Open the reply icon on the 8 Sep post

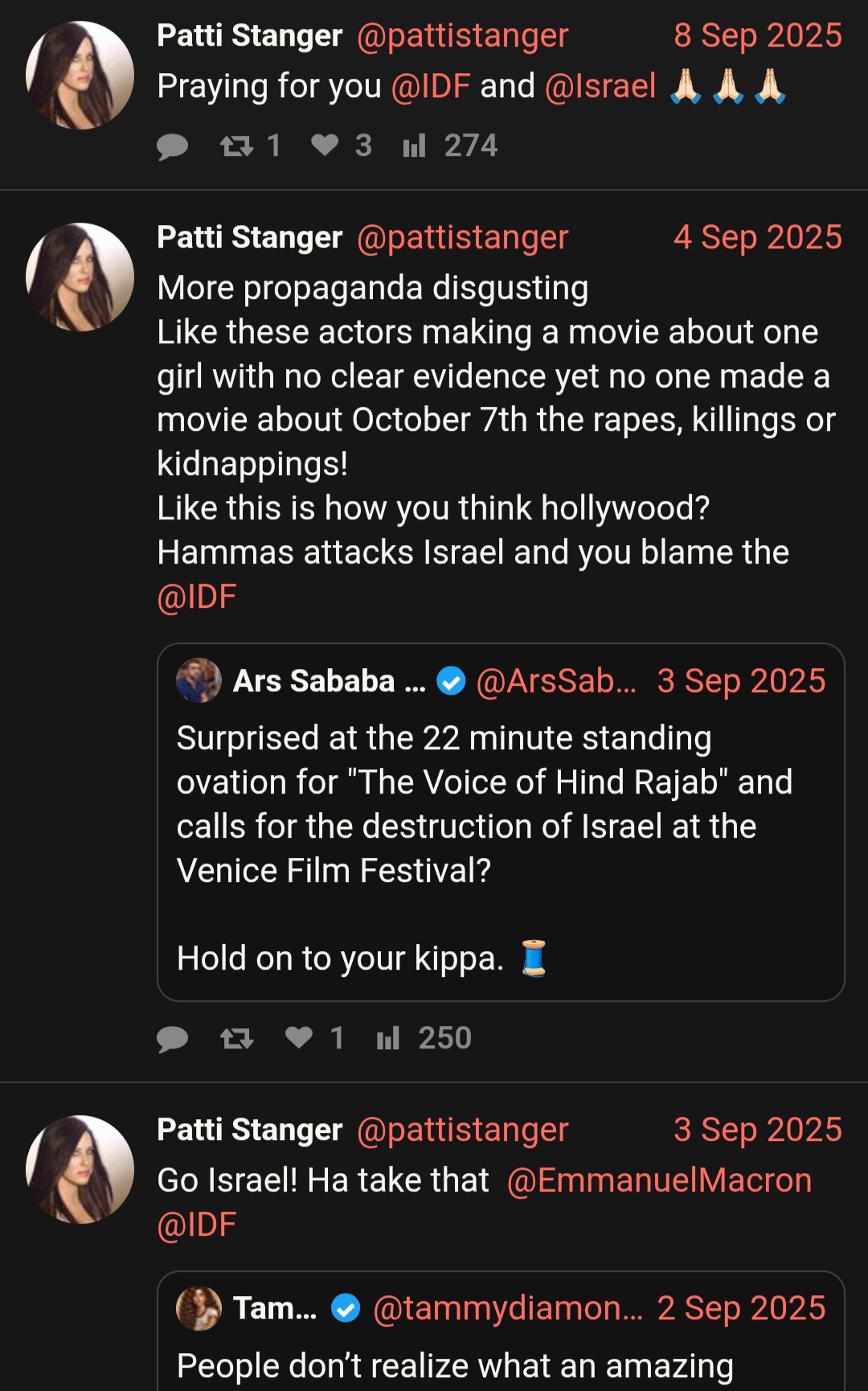172,146
